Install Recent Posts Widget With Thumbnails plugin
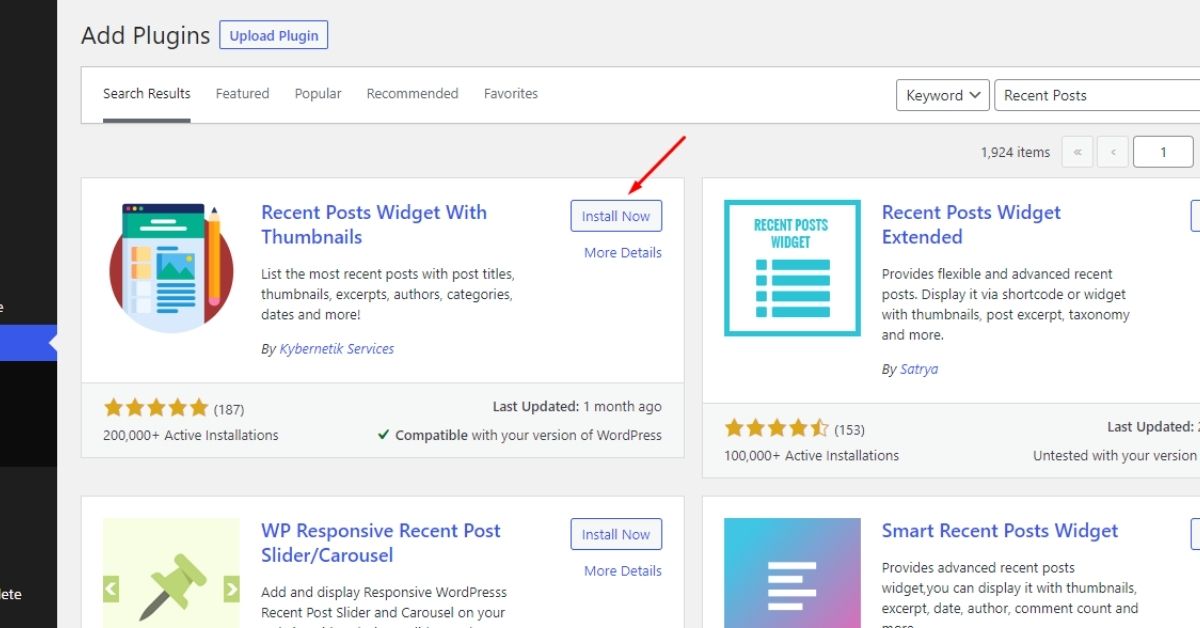The width and height of the screenshot is (1200, 628). 616,216
